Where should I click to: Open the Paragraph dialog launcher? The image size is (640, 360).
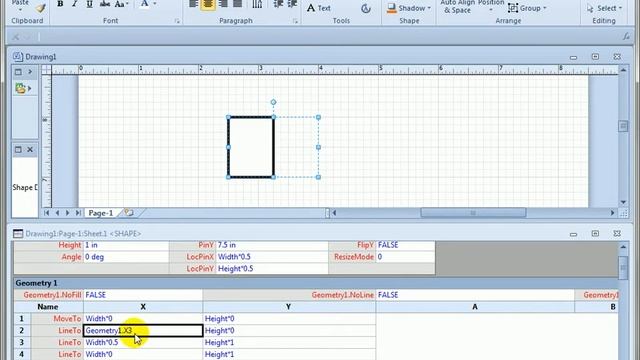coord(295,21)
